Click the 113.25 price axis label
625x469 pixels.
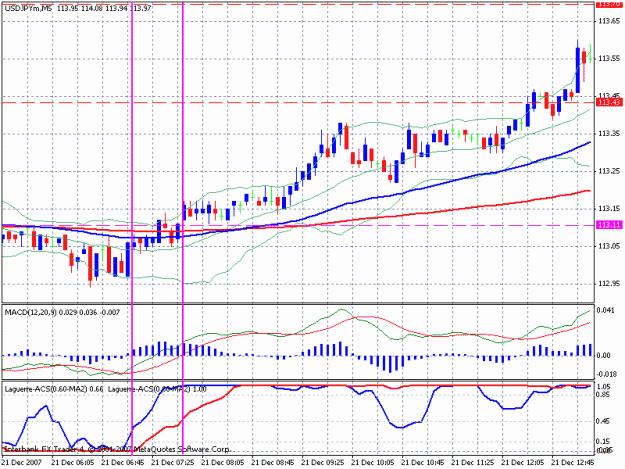pos(609,171)
